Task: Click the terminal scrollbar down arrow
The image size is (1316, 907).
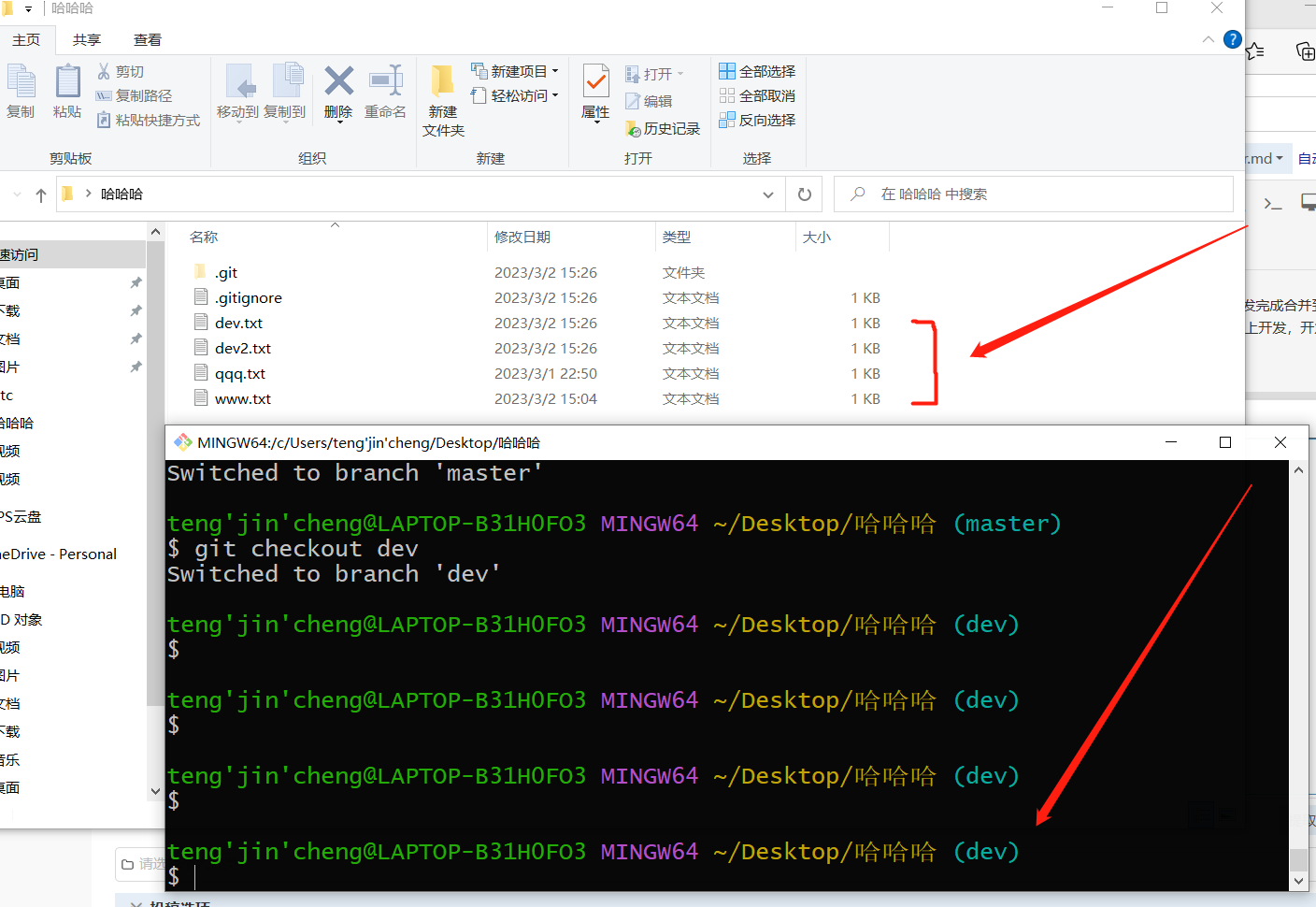Action: click(1298, 881)
